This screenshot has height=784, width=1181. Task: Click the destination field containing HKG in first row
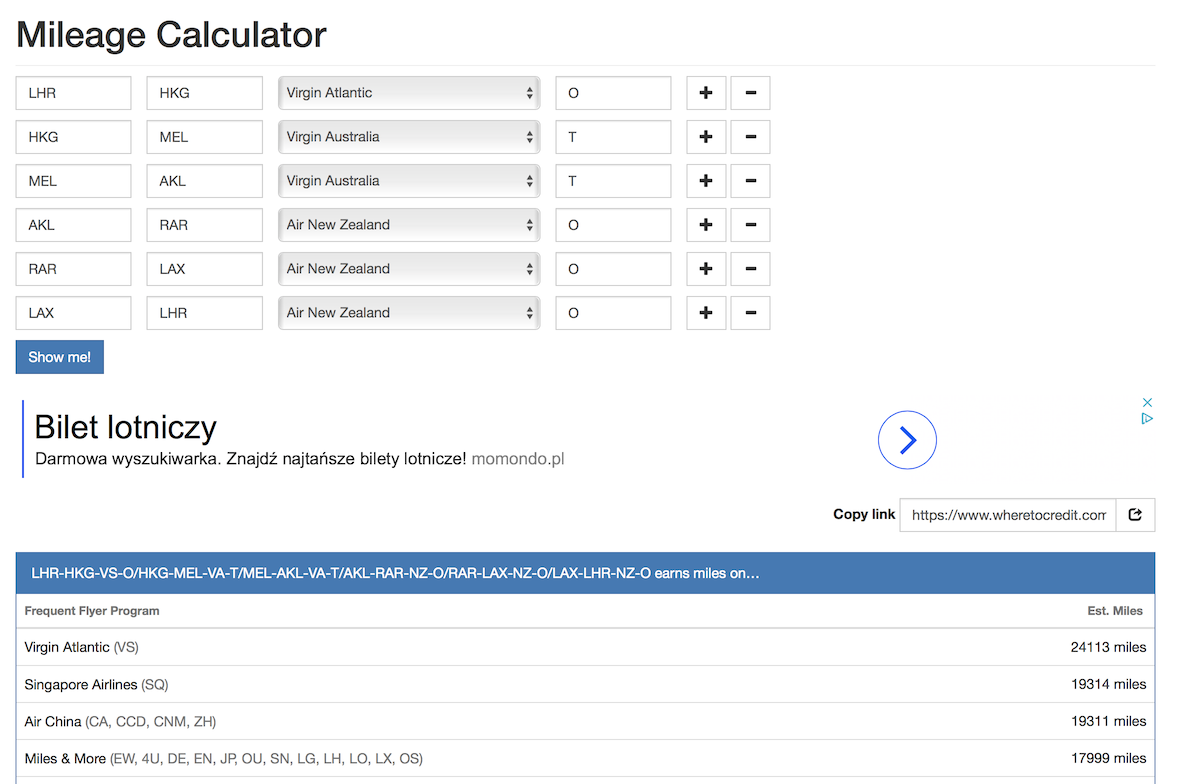204,93
